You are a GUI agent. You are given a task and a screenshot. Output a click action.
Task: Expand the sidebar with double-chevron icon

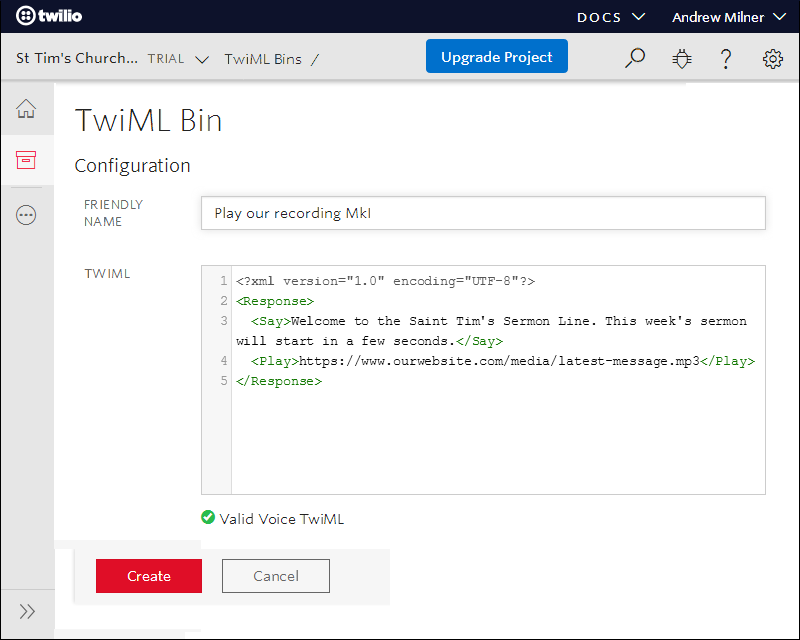point(27,611)
